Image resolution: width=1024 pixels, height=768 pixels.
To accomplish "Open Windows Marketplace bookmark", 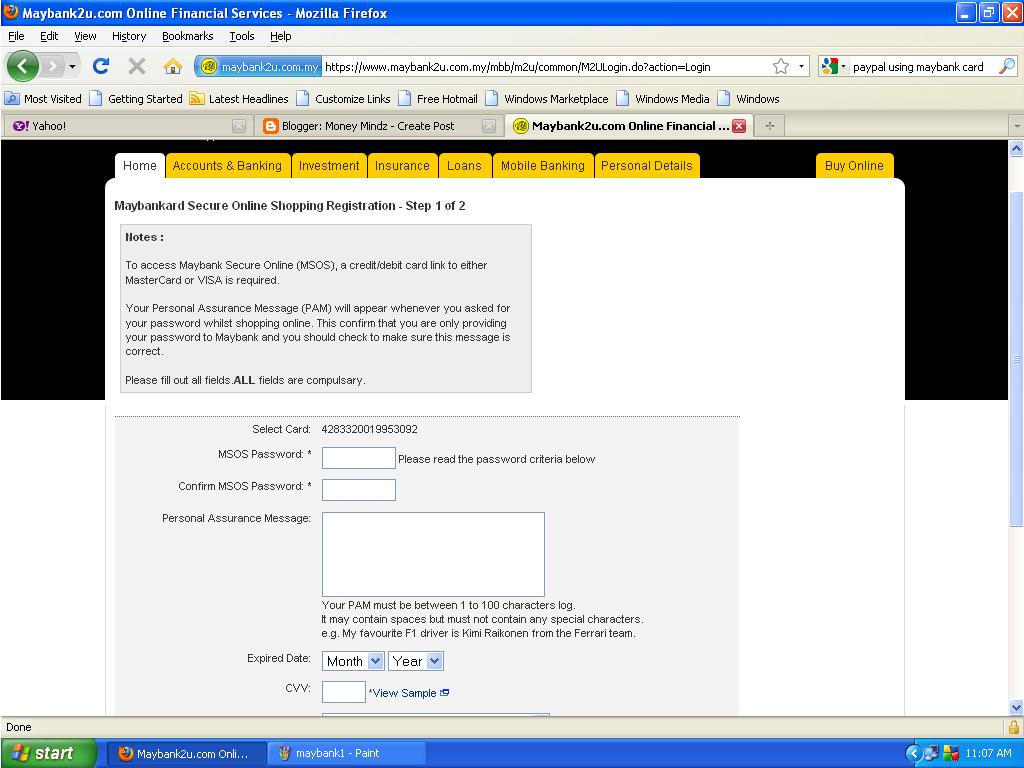I will point(547,99).
